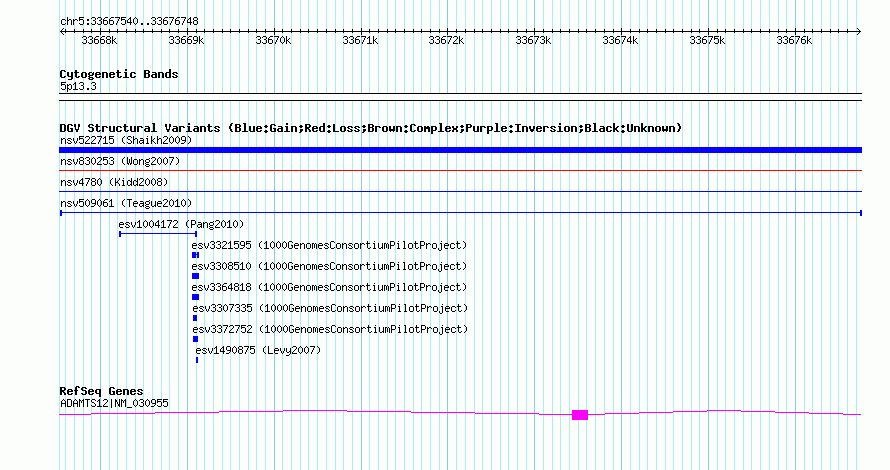890x470 pixels.
Task: Open esv1490875 (Levy2007) variant label
Action: click(x=258, y=350)
